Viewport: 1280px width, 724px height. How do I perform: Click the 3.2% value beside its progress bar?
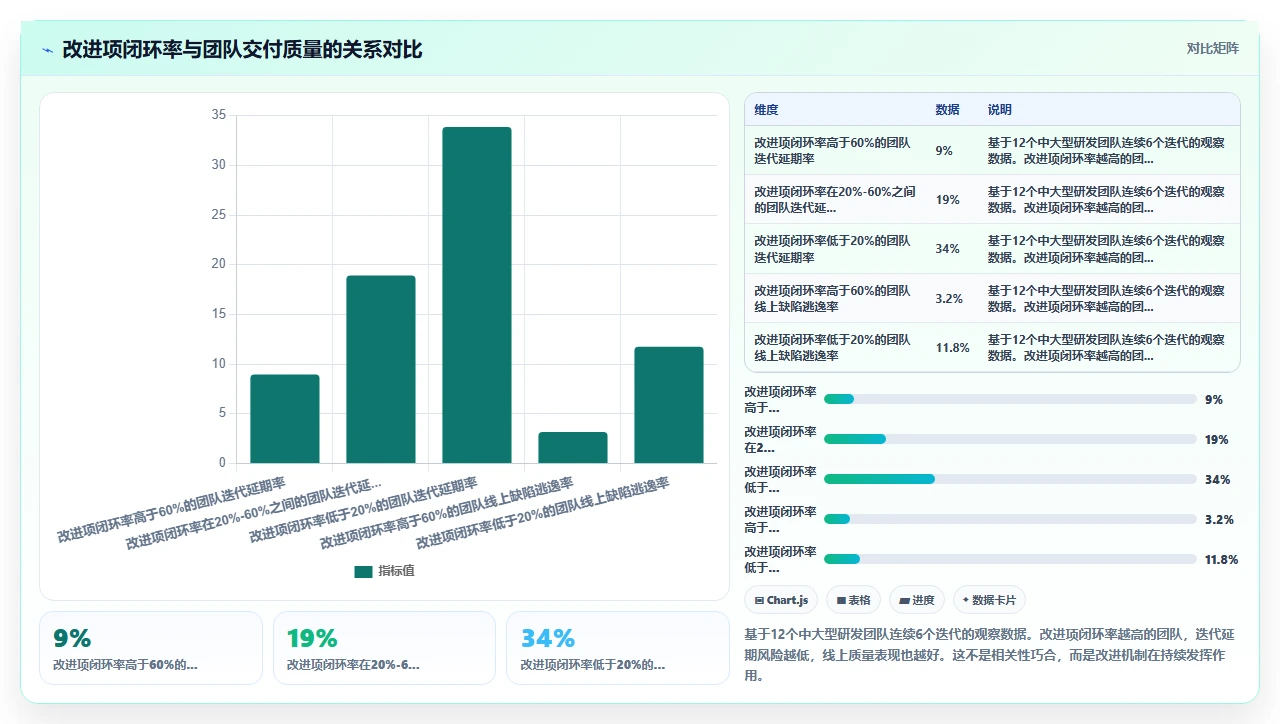(1219, 519)
